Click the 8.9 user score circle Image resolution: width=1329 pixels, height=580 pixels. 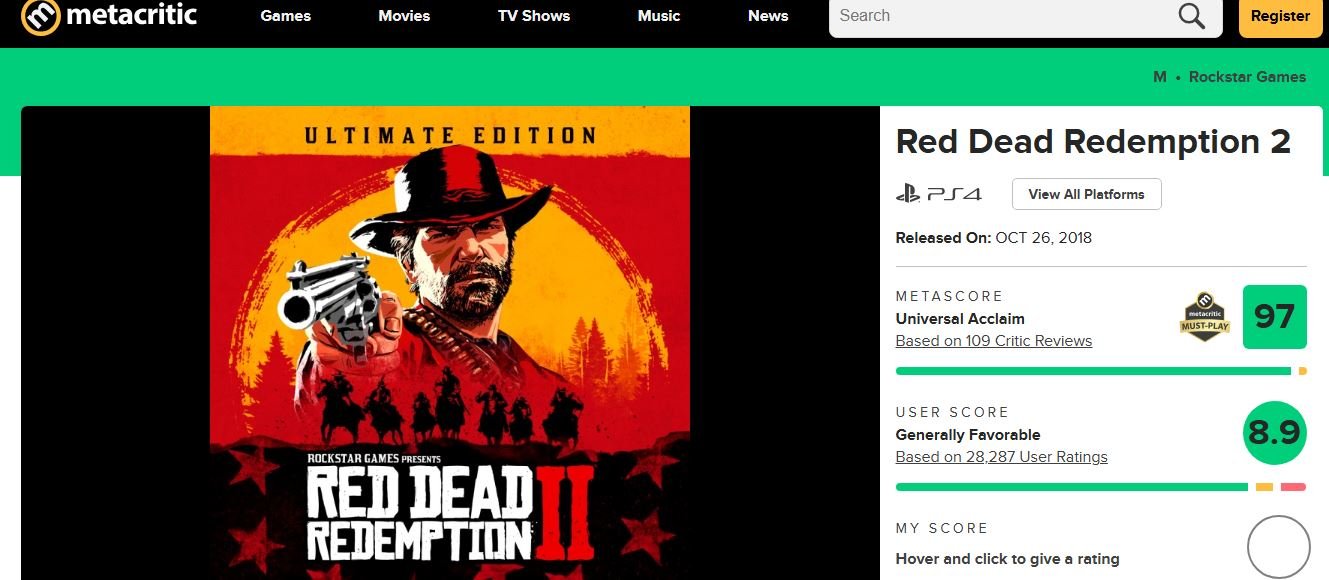1274,433
